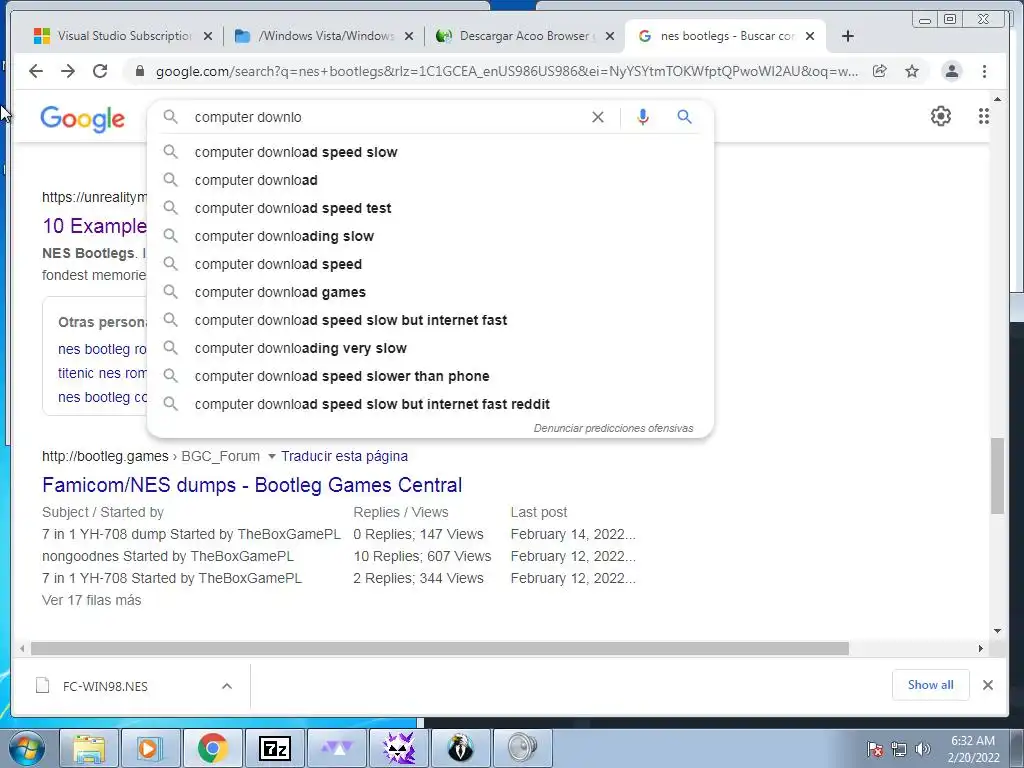
Task: Click Traducir esta página link
Action: click(x=344, y=456)
